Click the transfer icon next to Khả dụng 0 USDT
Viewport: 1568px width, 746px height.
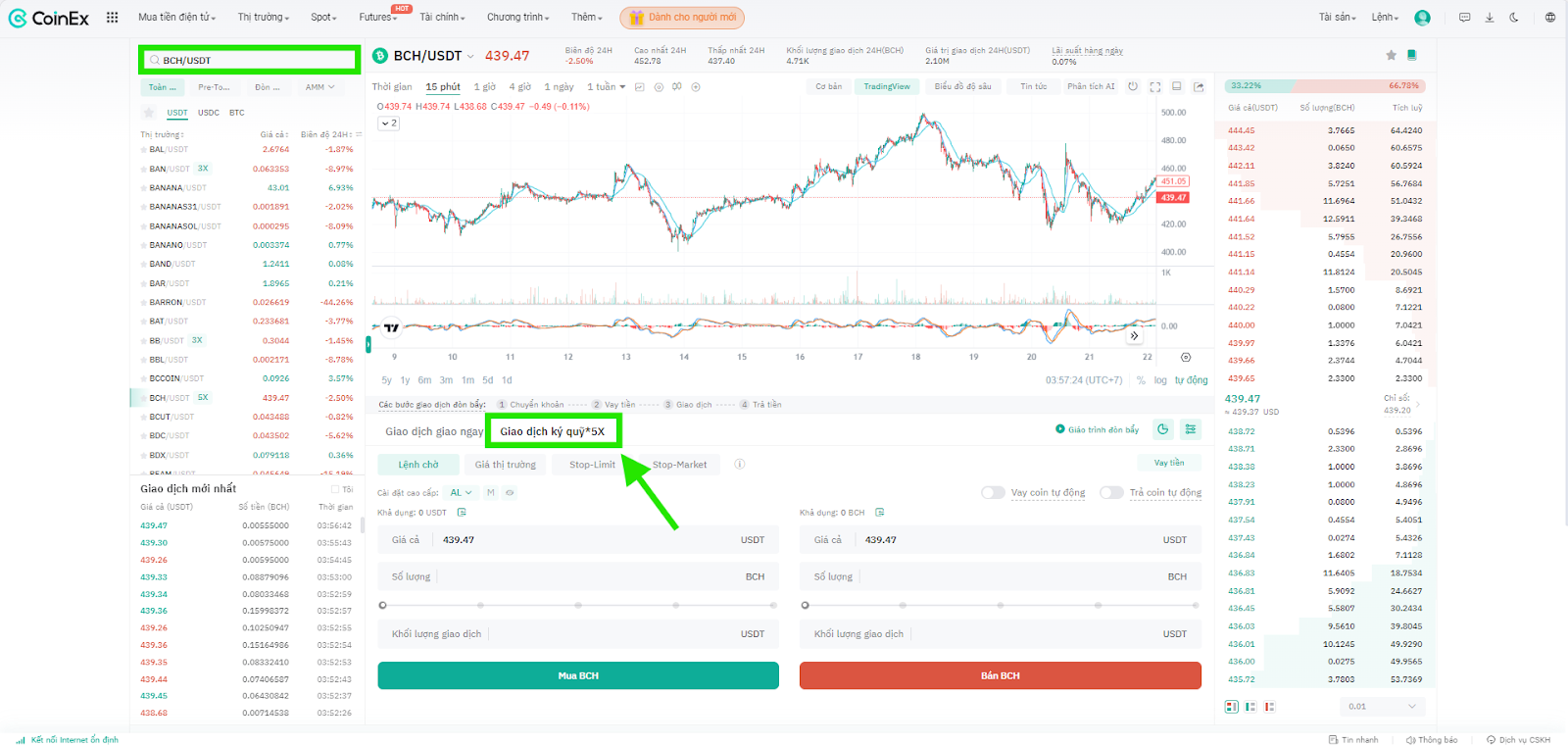coord(462,513)
